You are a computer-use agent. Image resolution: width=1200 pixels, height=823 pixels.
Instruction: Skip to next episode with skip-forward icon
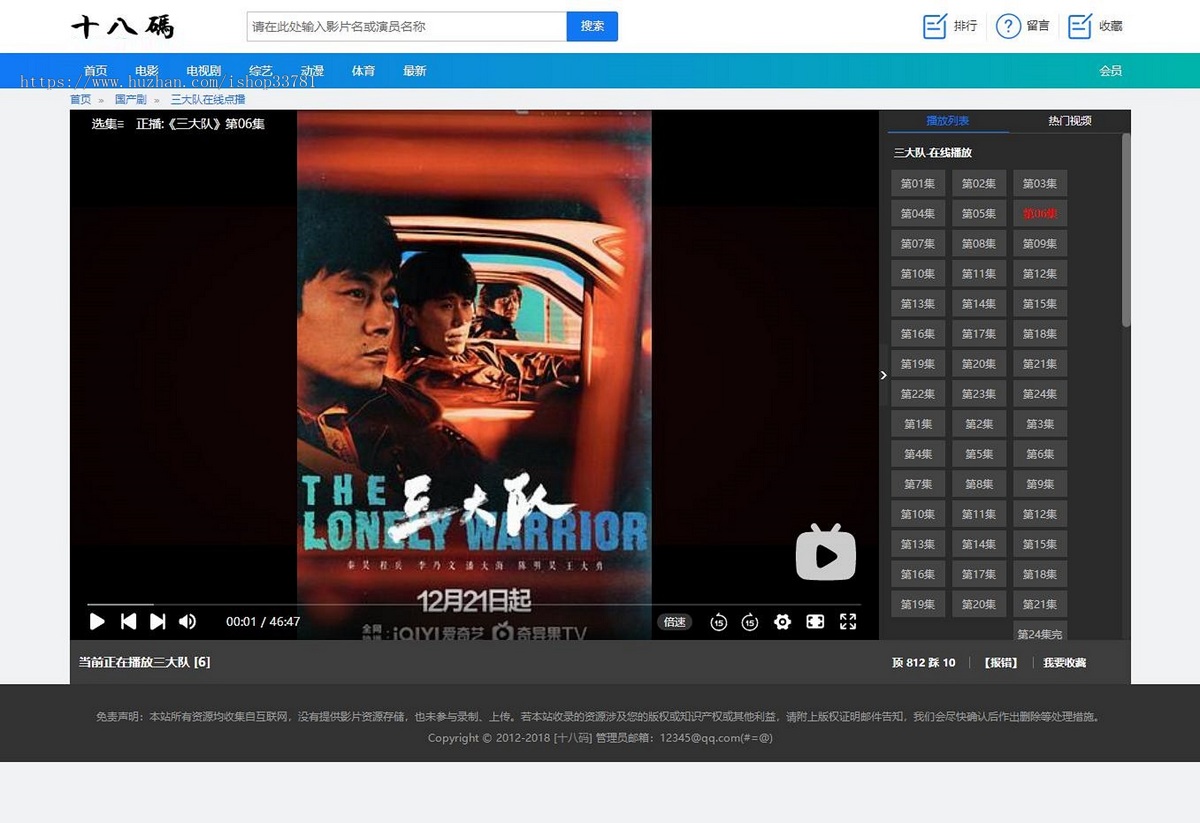click(x=157, y=621)
